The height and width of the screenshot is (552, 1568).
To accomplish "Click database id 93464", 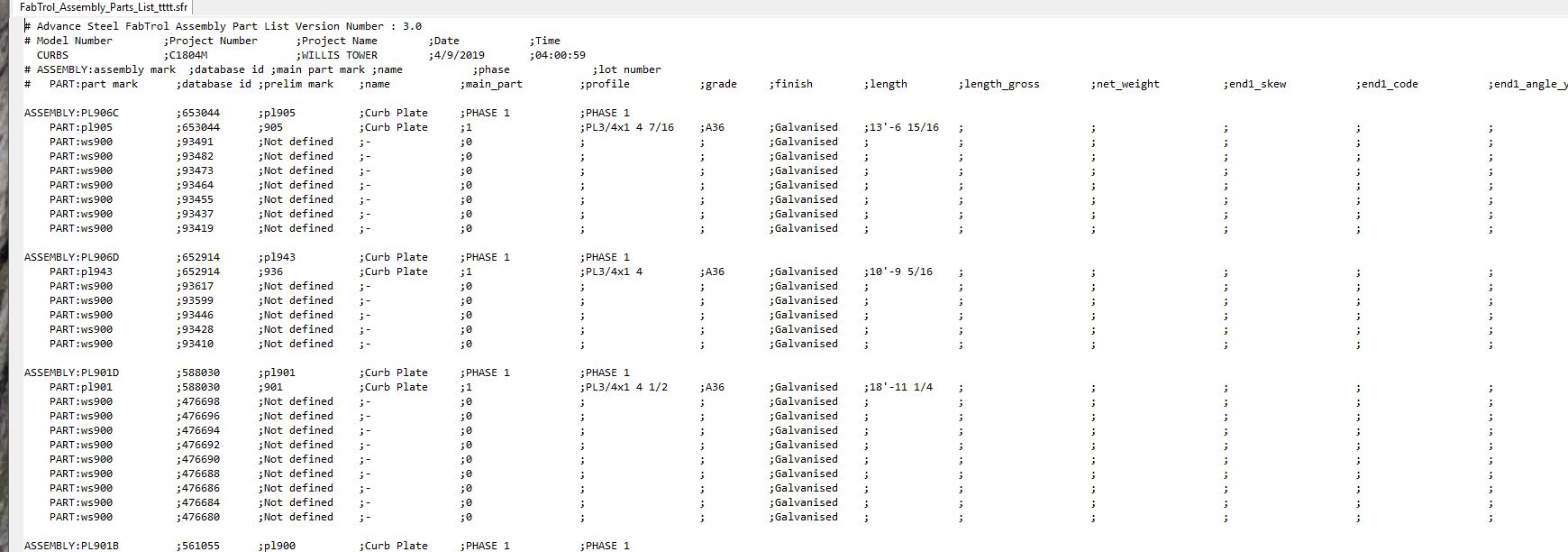I will pos(198,185).
